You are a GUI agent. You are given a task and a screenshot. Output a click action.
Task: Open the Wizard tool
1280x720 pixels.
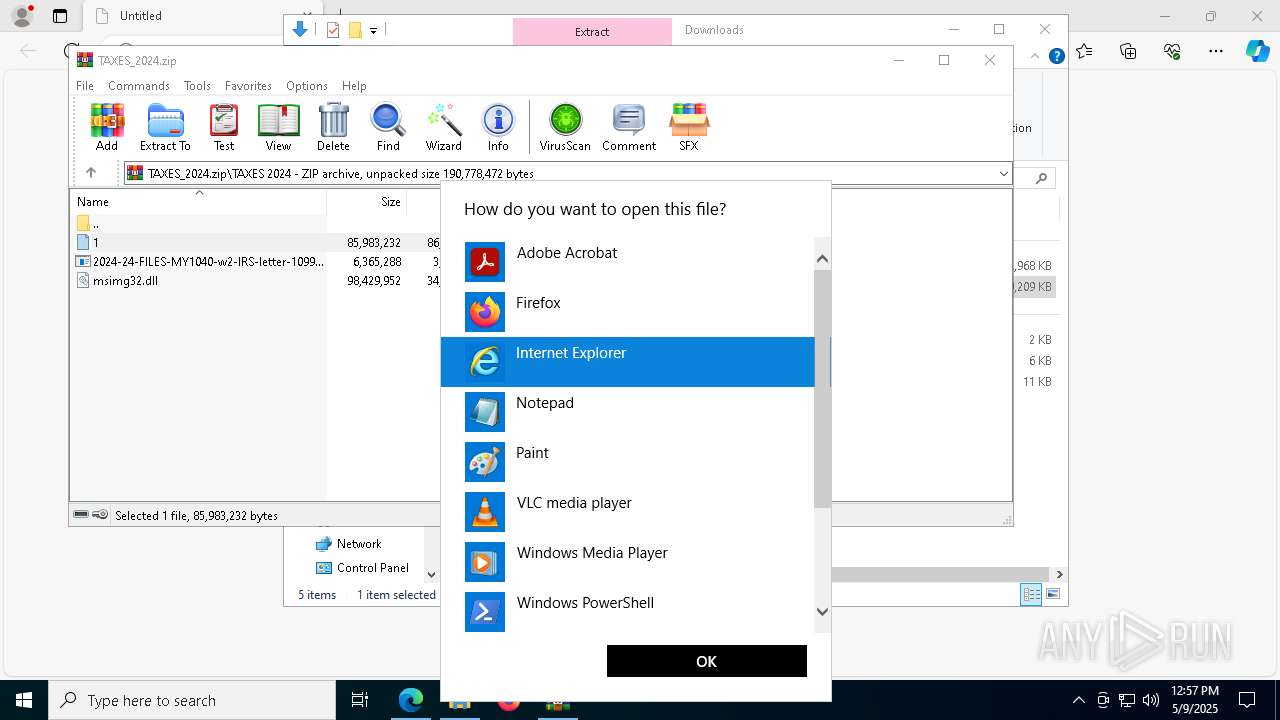[x=443, y=127]
